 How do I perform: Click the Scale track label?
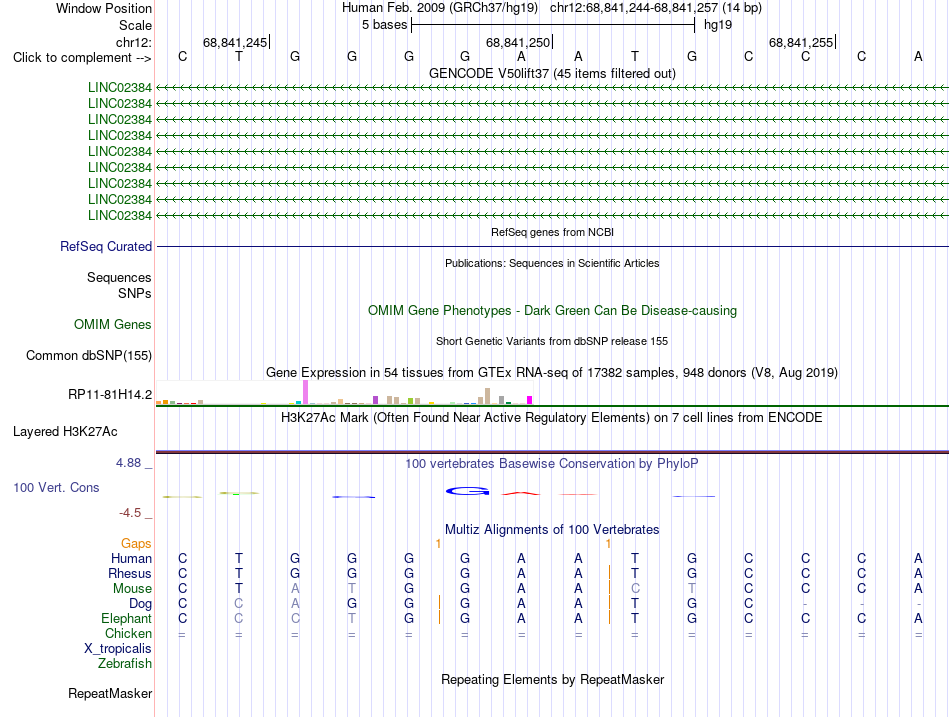click(135, 25)
